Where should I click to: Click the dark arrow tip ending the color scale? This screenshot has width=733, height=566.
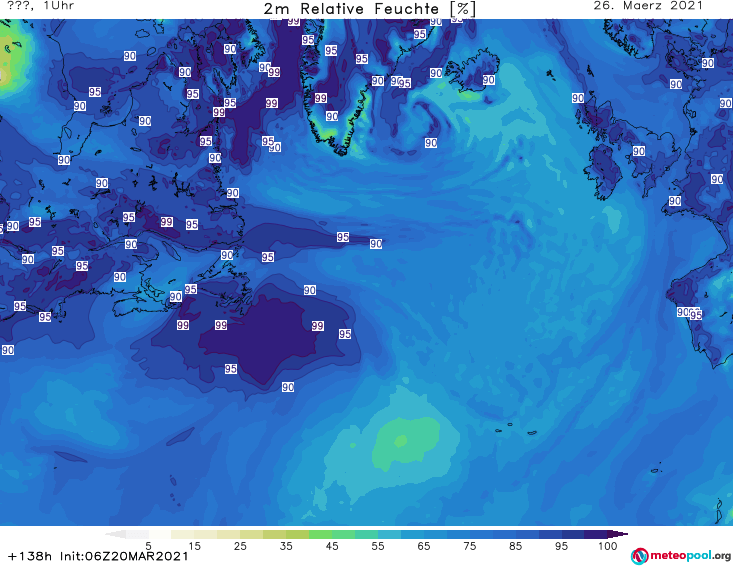pos(618,534)
